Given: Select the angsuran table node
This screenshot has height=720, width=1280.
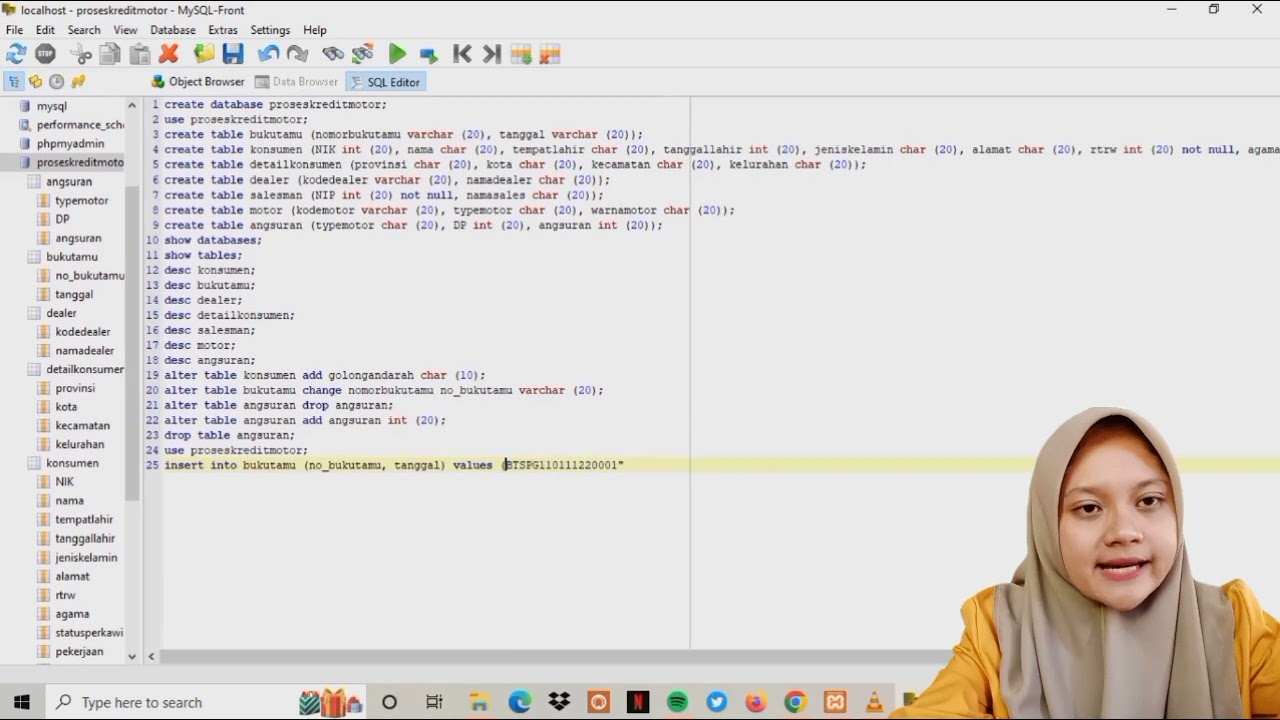Looking at the screenshot, I should (69, 182).
